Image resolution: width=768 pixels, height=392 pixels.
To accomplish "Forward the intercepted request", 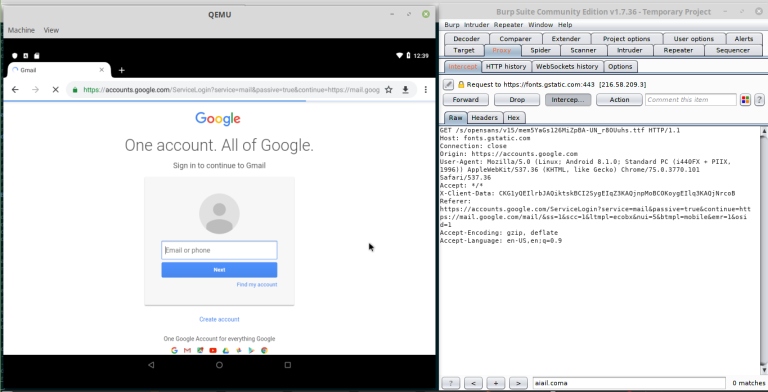I will (x=465, y=99).
